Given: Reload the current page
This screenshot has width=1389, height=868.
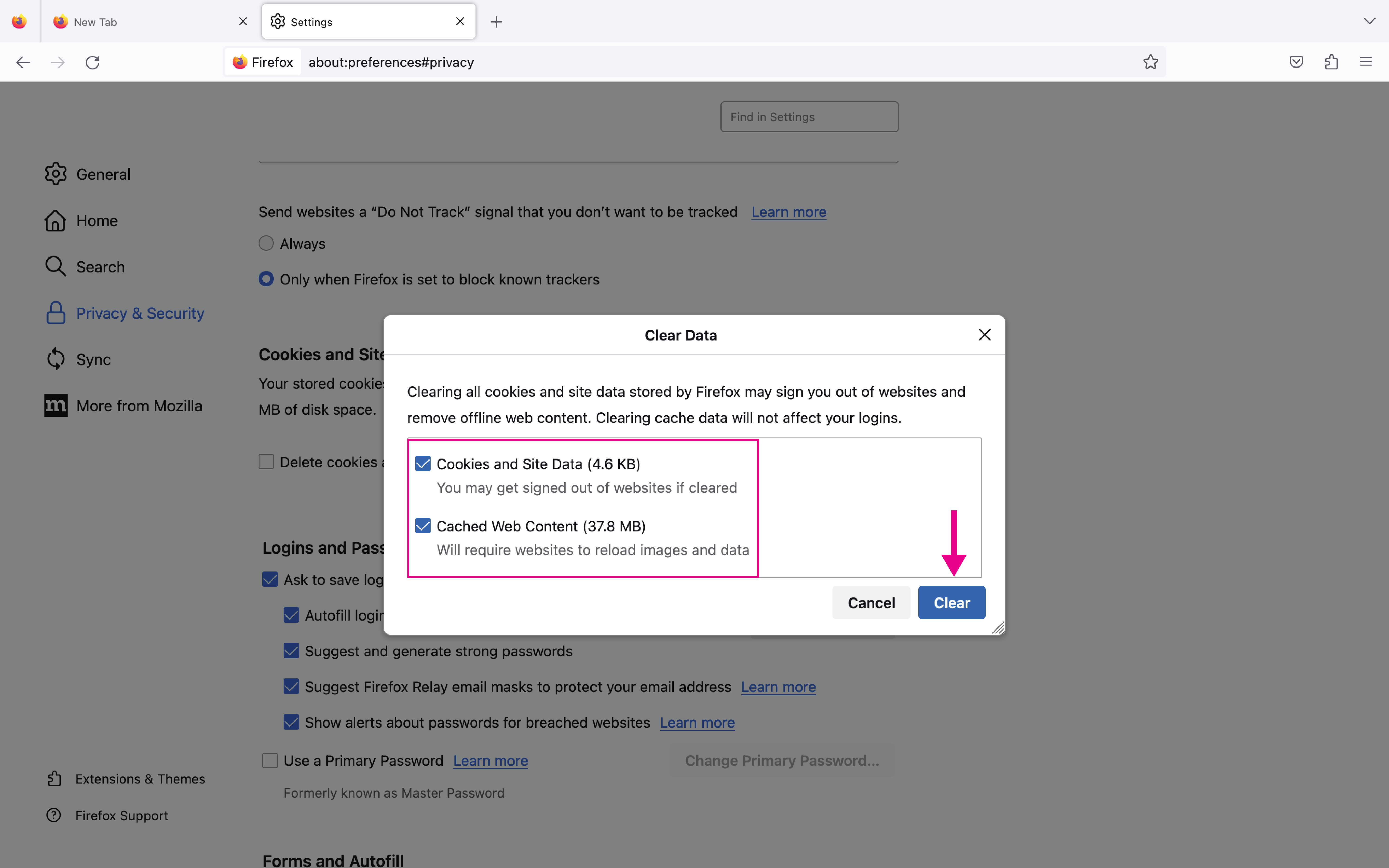Looking at the screenshot, I should [92, 62].
